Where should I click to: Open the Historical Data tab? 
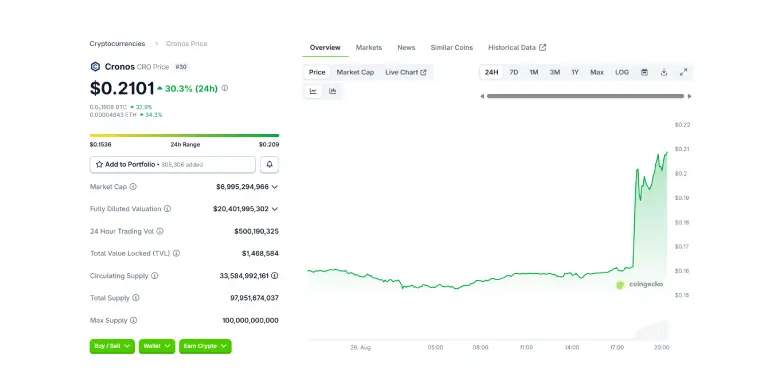[x=517, y=47]
